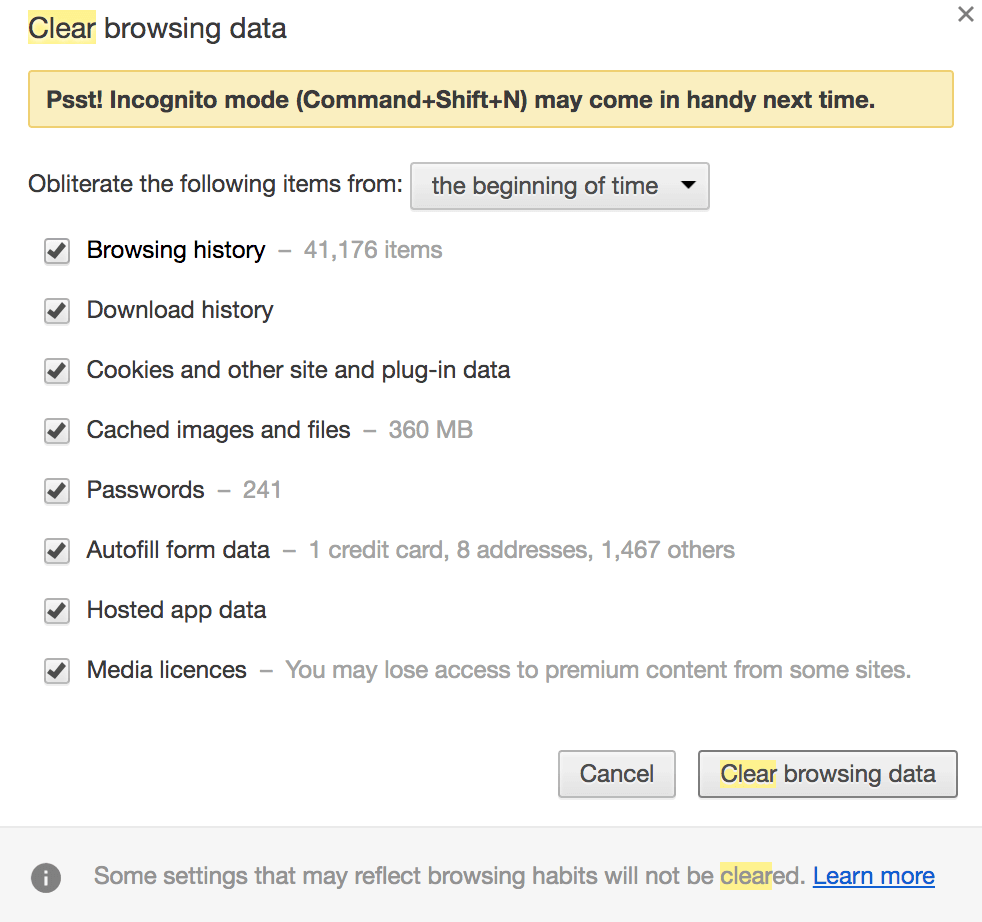Screen dimensions: 982x922
Task: Uncheck the Passwords checkbox
Action: click(57, 491)
